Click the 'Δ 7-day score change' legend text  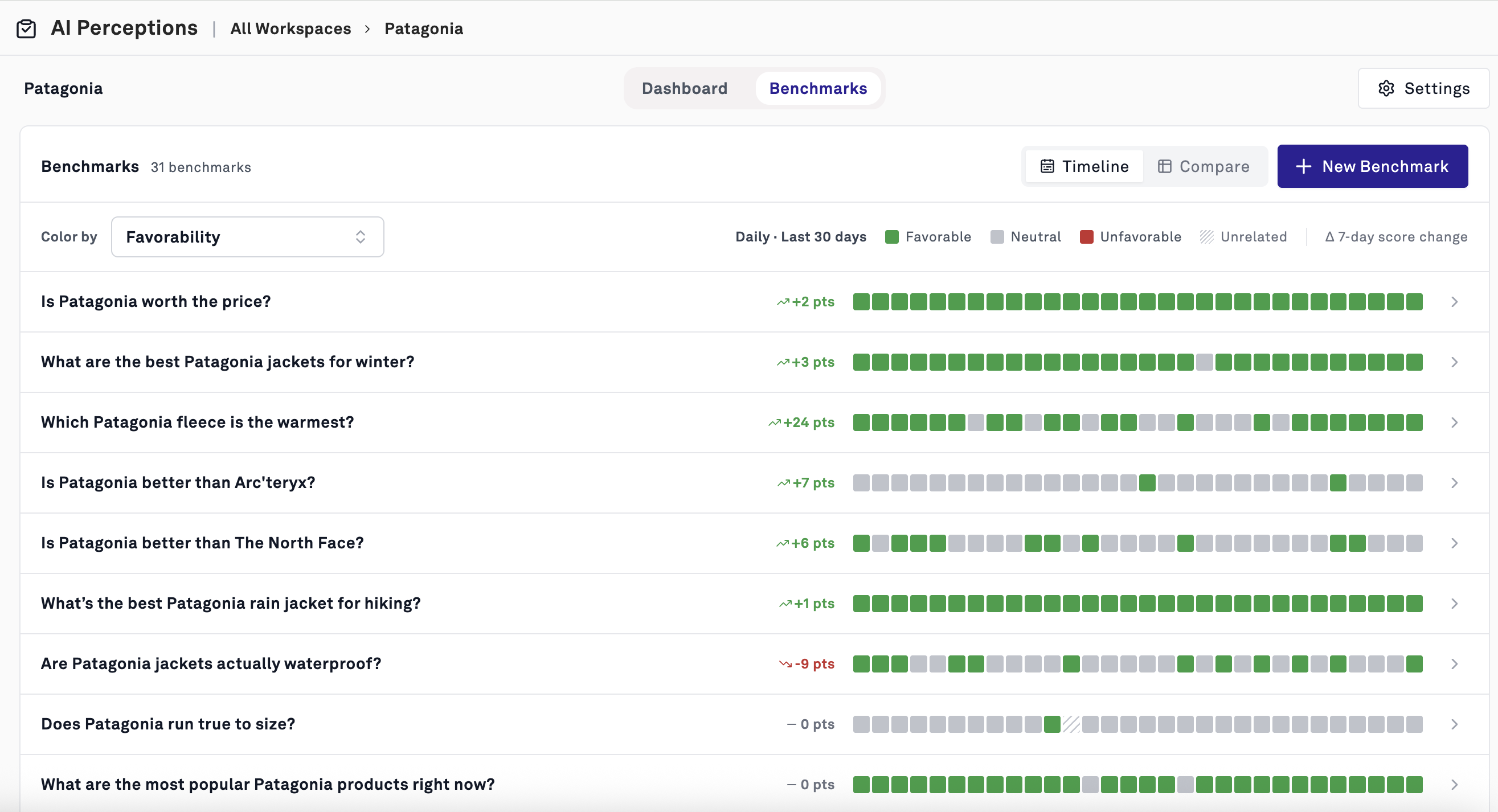tap(1396, 237)
